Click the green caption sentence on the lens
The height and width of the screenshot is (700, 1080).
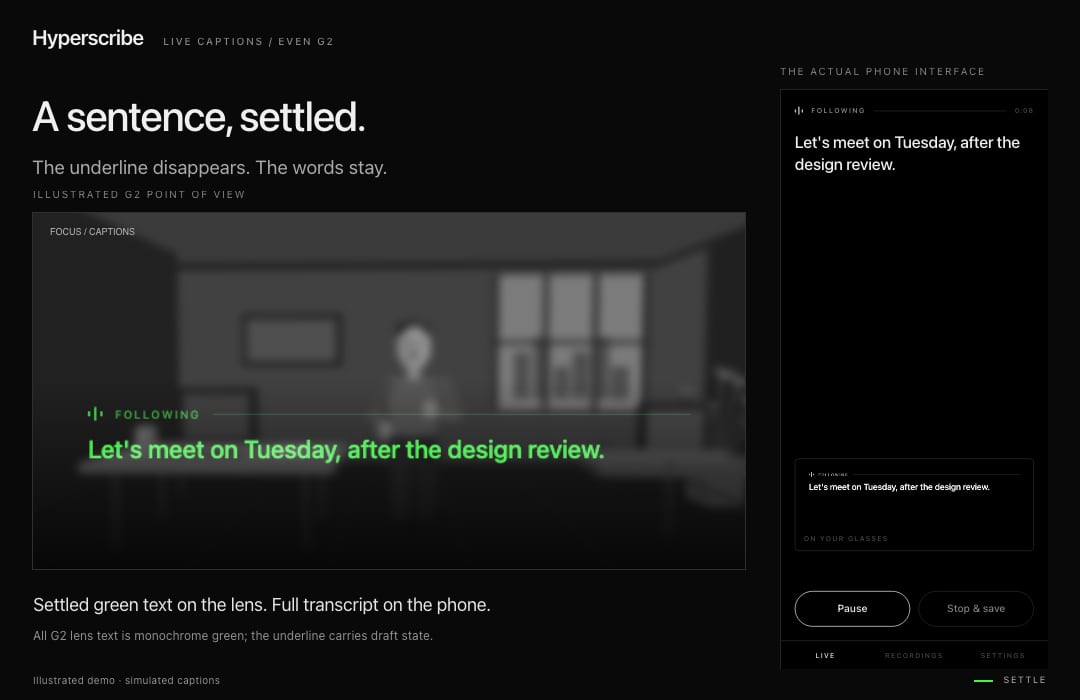pos(346,450)
